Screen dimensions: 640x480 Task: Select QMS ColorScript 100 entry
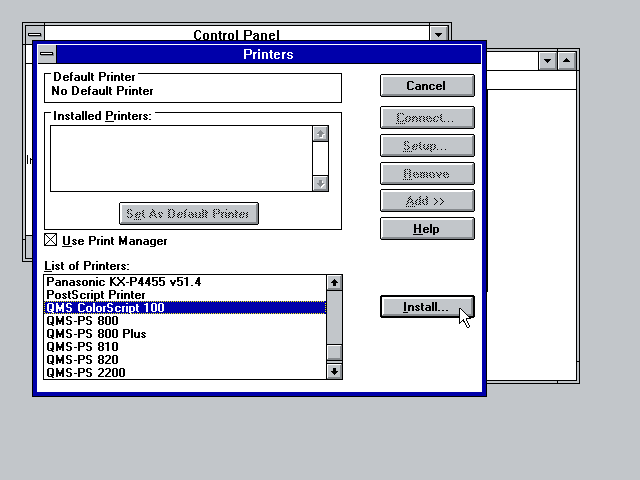click(185, 308)
